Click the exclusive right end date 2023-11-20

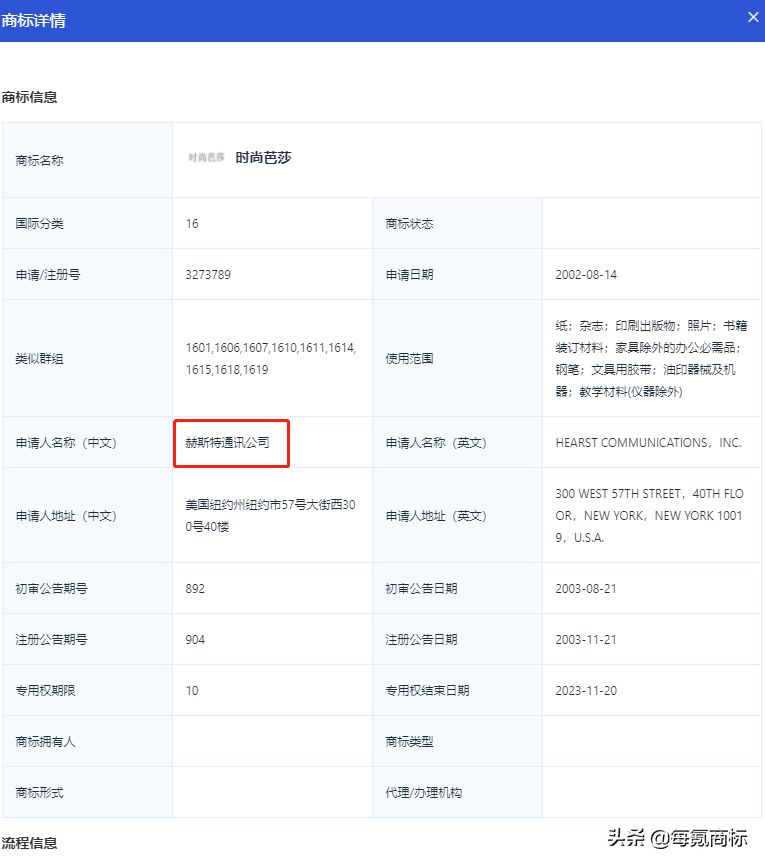[x=588, y=690]
